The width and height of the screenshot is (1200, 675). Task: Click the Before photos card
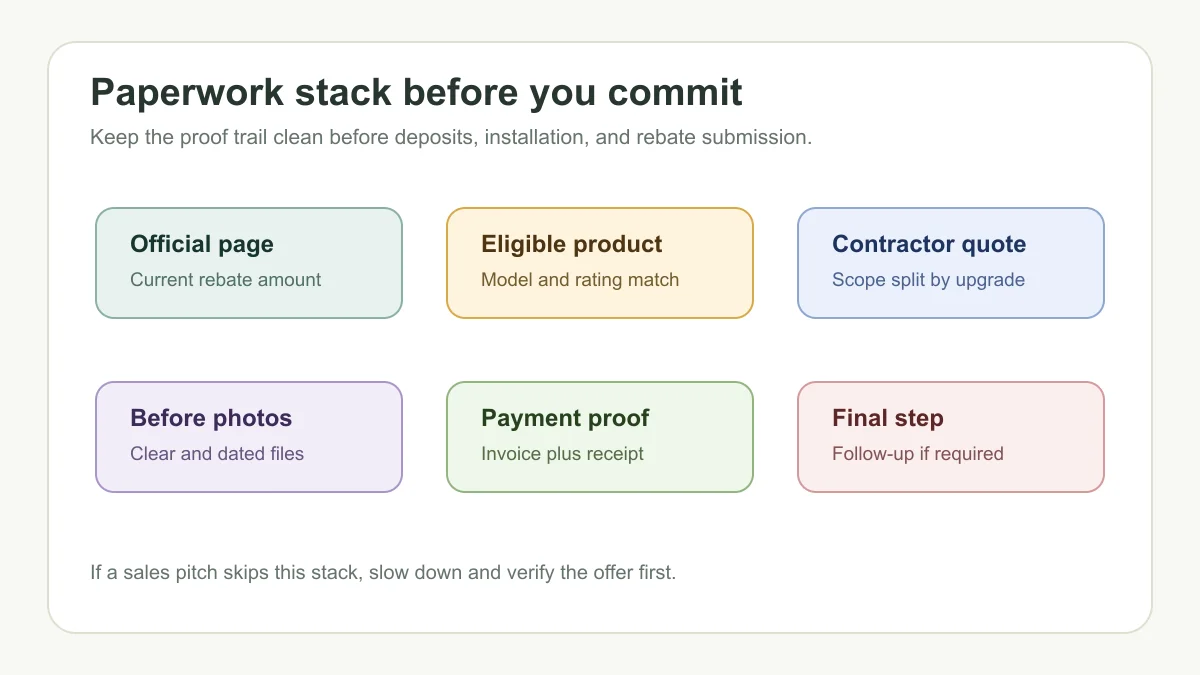pos(249,437)
